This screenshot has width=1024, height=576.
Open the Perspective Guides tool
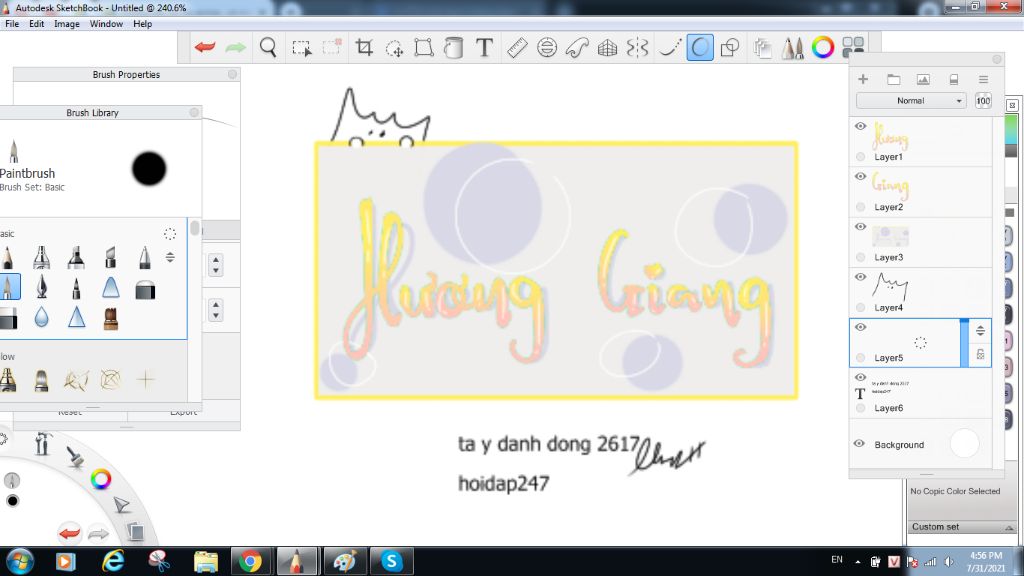[x=607, y=47]
